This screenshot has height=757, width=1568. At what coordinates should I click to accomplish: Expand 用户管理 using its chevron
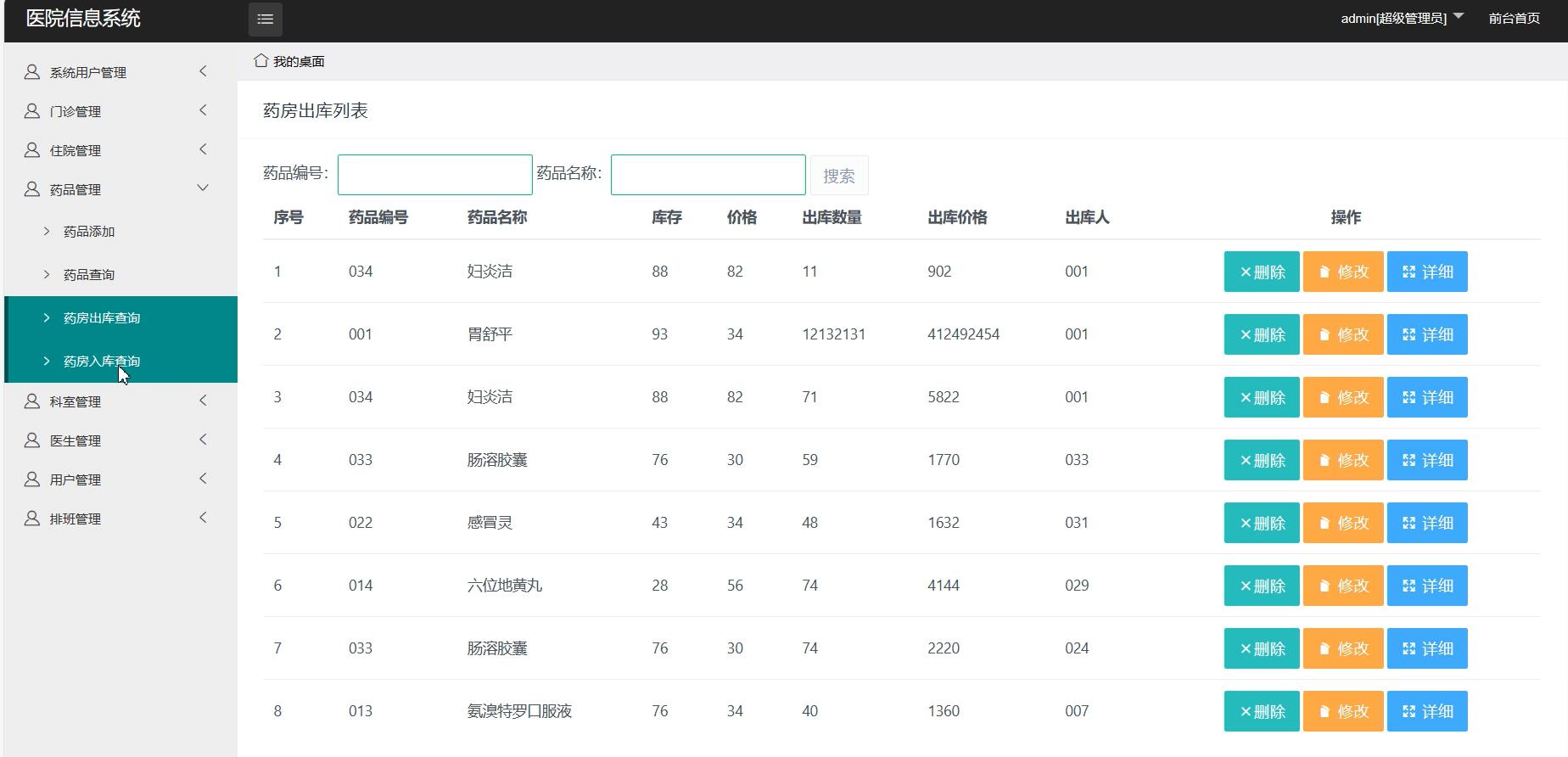[203, 479]
